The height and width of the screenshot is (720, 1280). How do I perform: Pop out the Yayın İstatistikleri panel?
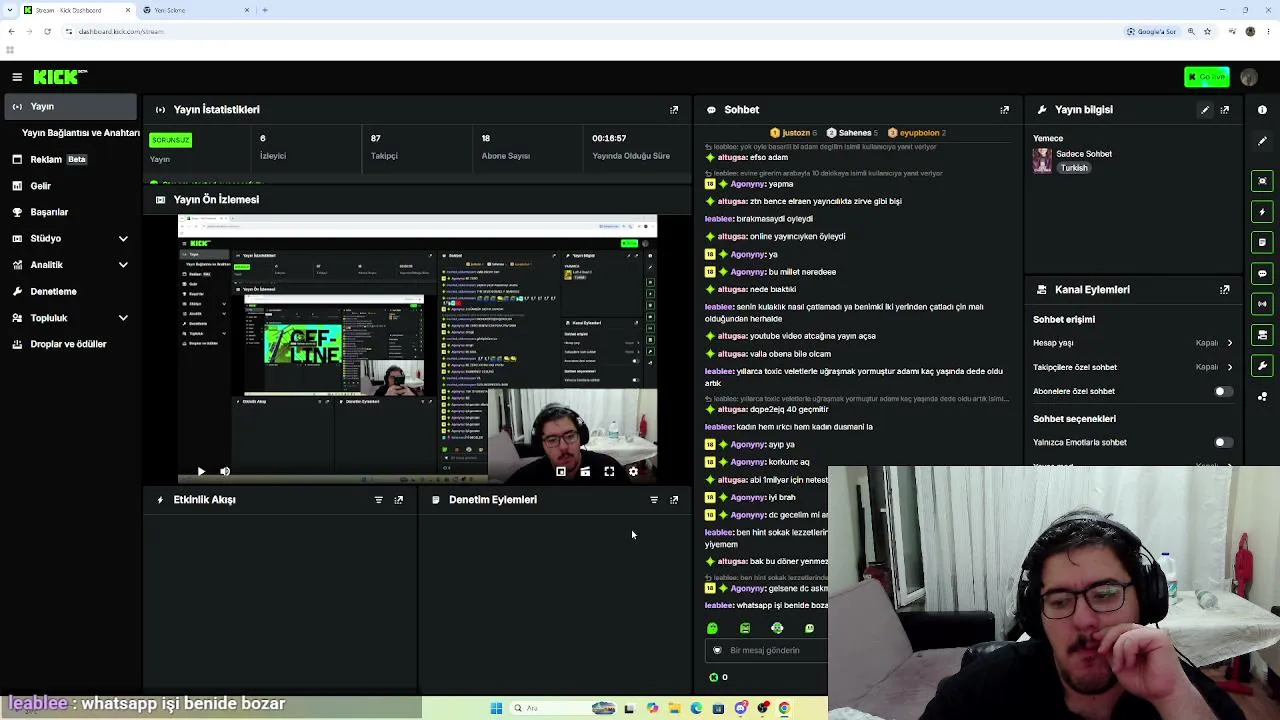[674, 110]
